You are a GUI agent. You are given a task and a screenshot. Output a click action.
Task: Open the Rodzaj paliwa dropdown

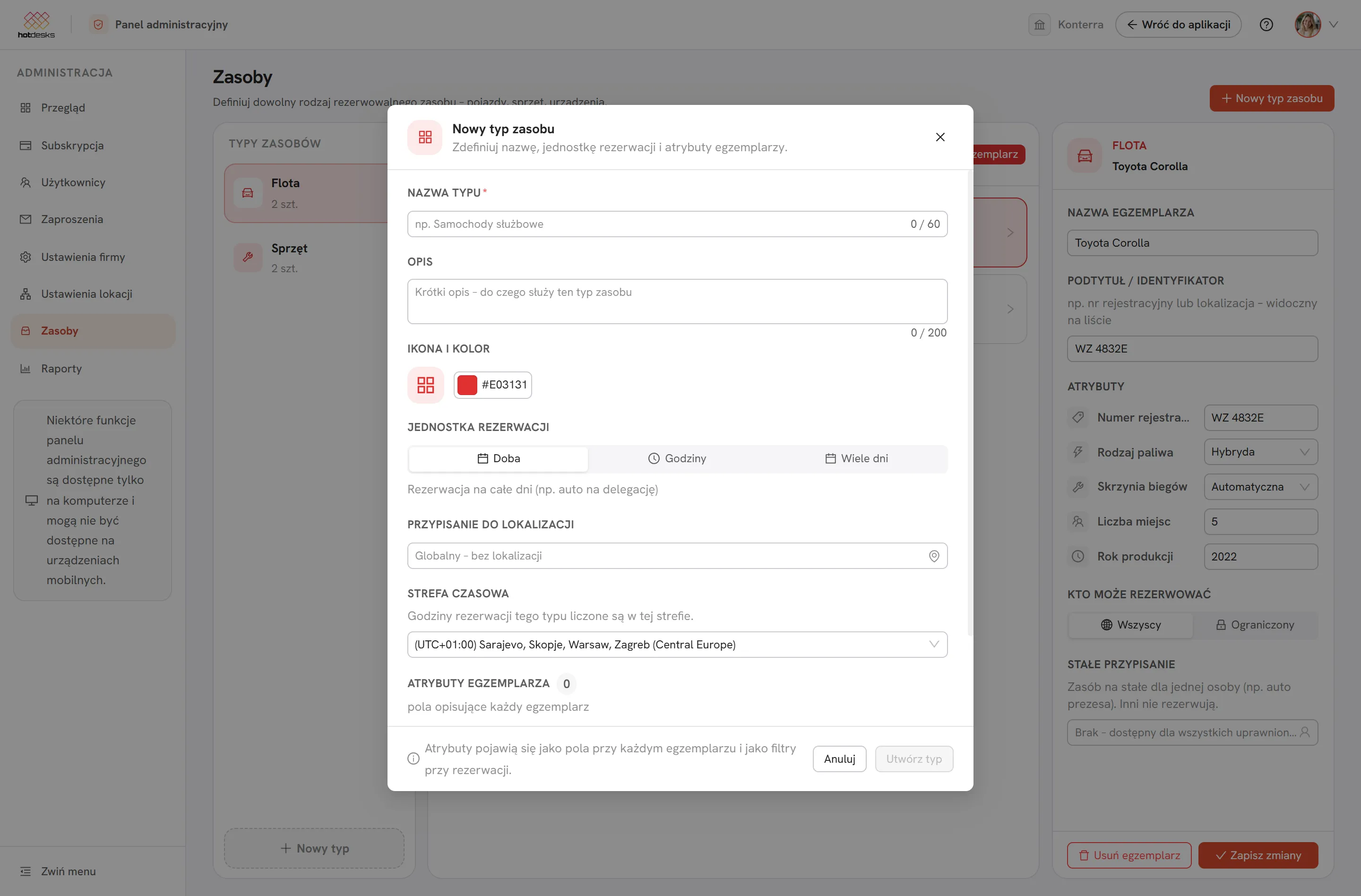click(x=1260, y=452)
